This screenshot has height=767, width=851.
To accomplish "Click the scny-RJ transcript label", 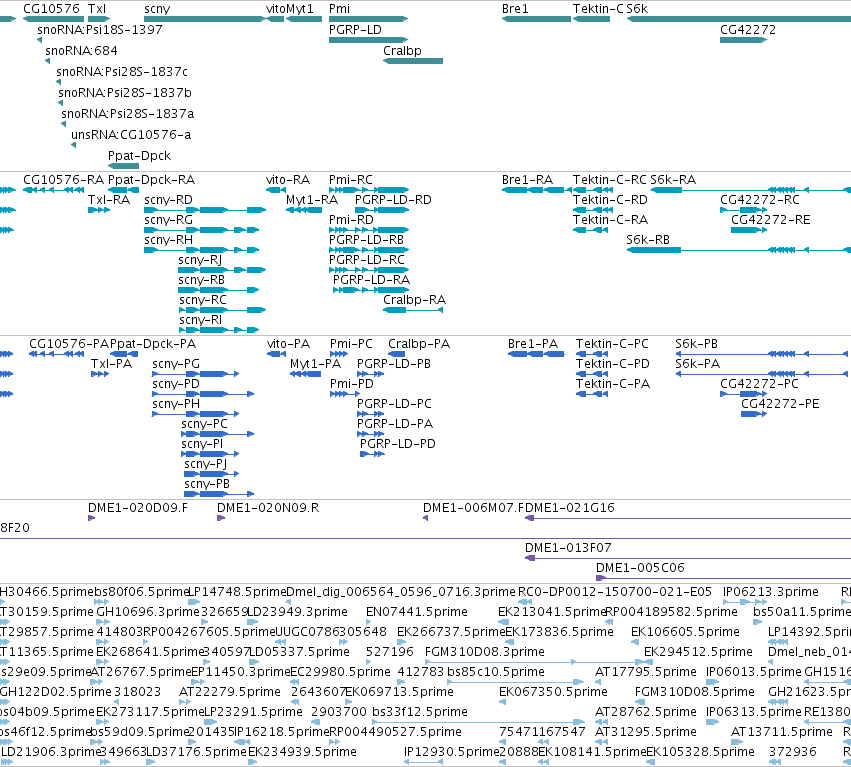I will click(x=200, y=260).
